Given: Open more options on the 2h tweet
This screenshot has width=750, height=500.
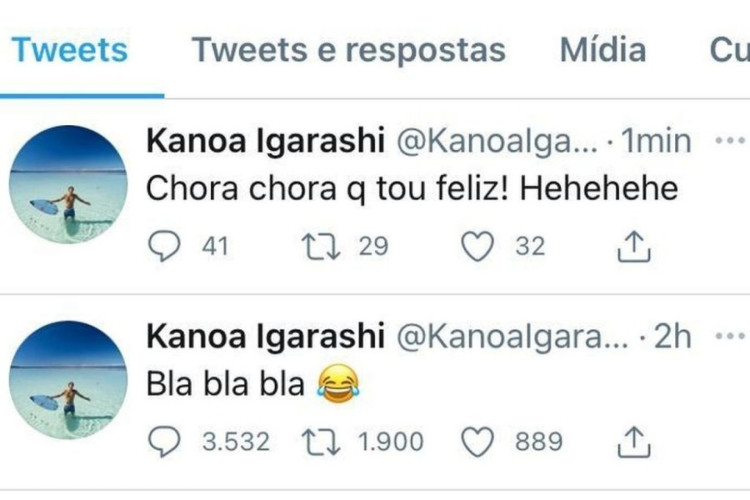Looking at the screenshot, I should [x=733, y=337].
